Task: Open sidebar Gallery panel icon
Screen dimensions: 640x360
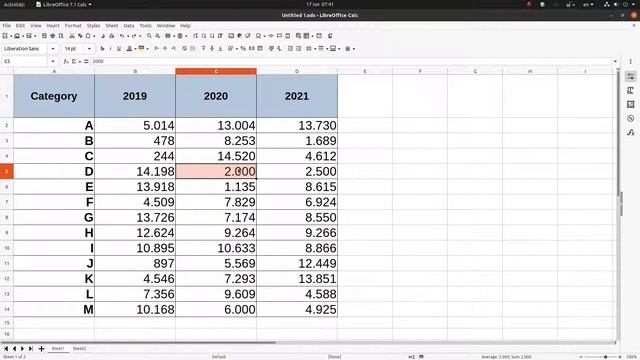Action: [x=631, y=104]
